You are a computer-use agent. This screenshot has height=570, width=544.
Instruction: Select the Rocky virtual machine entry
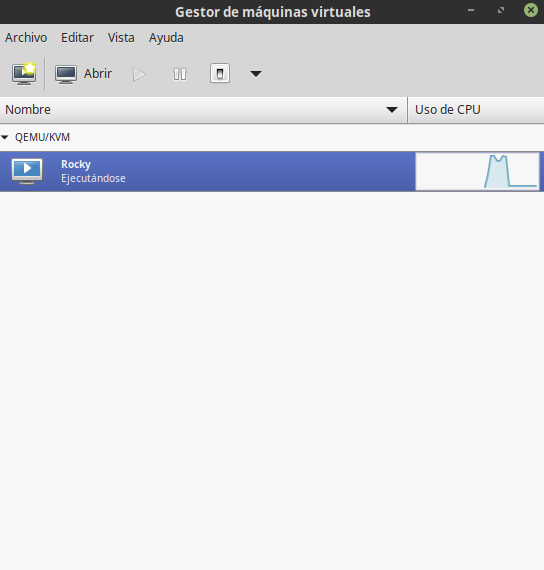pos(272,171)
